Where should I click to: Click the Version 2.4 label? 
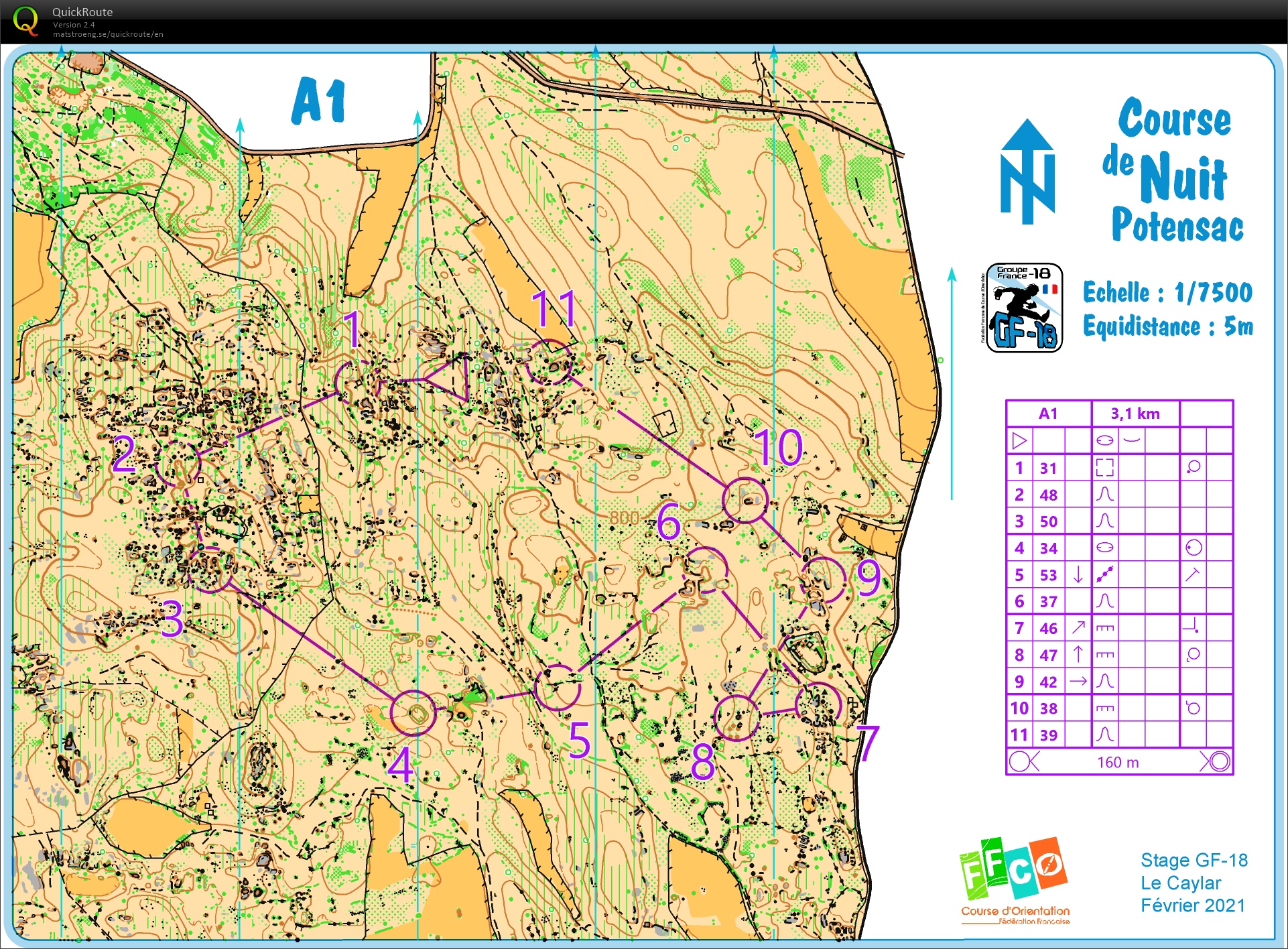click(74, 25)
